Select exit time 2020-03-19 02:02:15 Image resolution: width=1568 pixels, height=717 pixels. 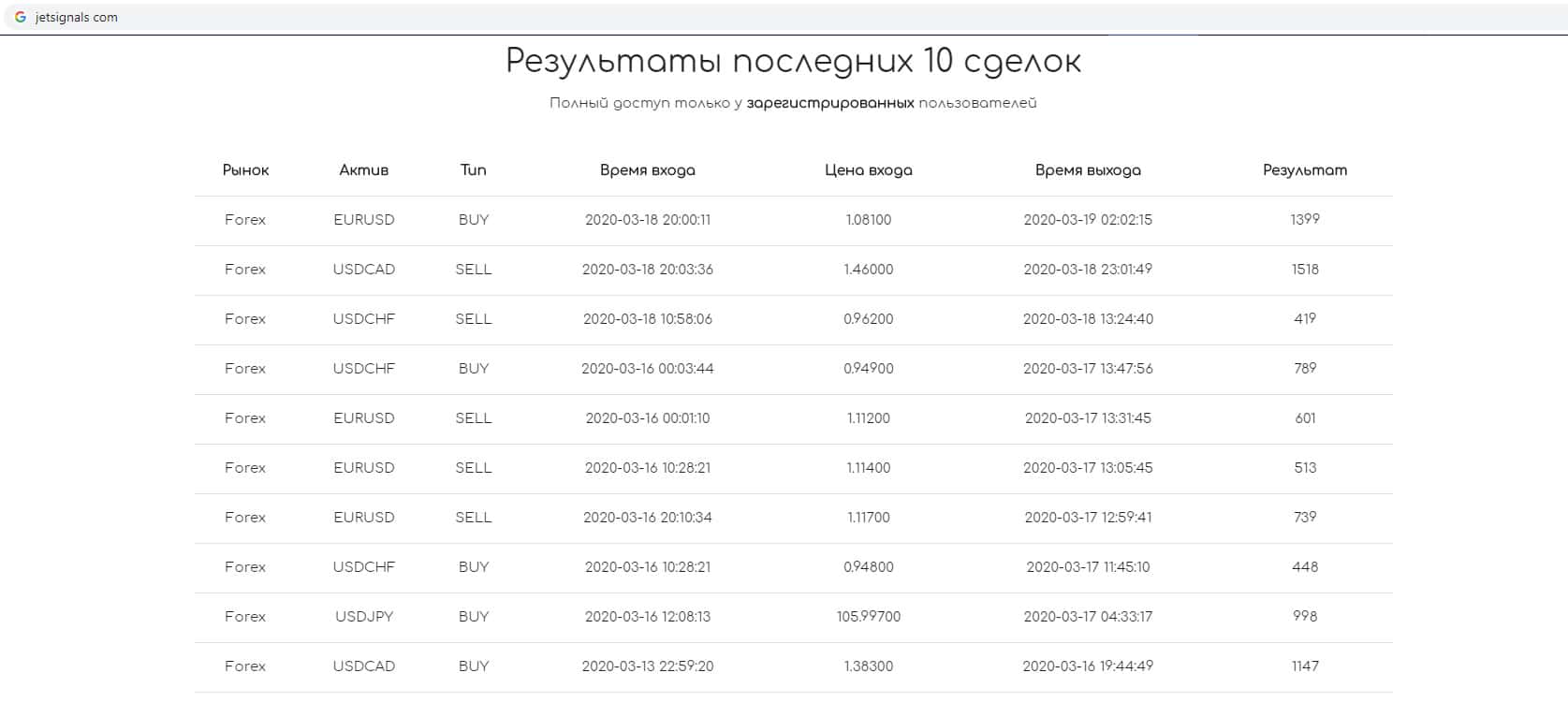coord(1088,220)
